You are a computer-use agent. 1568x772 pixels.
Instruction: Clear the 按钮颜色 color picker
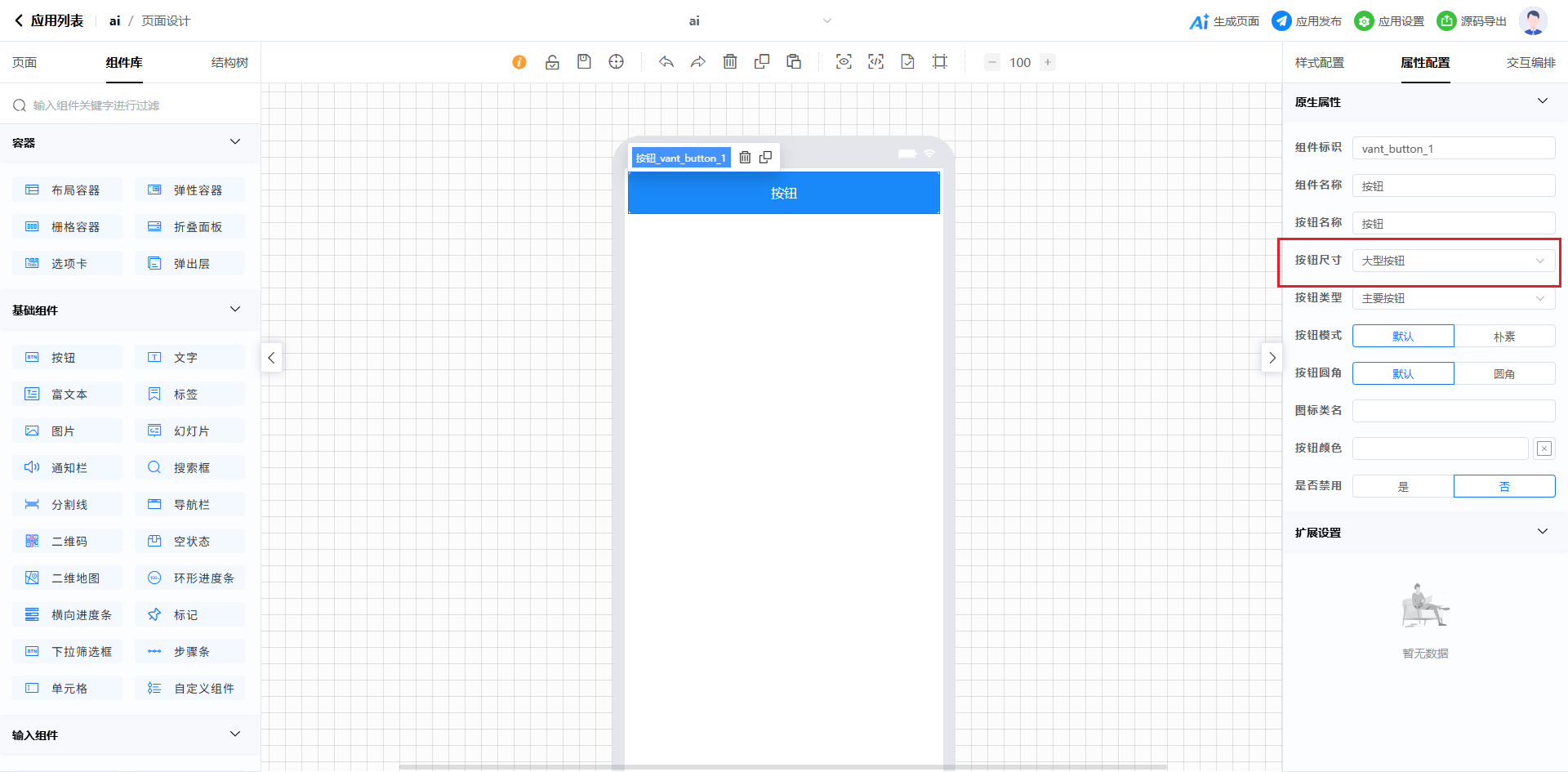coord(1543,448)
